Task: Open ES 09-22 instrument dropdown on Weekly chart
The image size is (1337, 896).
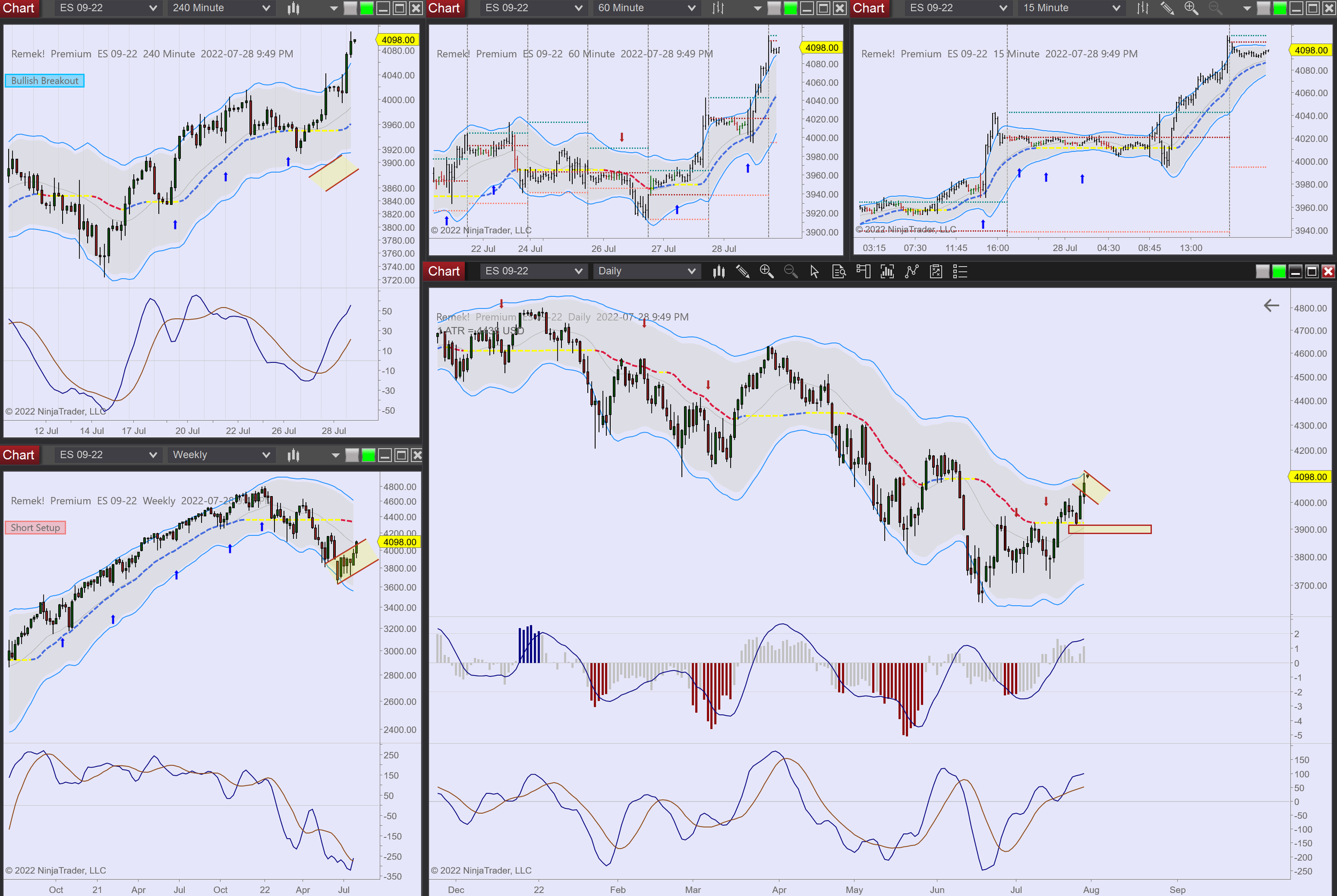Action: pyautogui.click(x=107, y=455)
